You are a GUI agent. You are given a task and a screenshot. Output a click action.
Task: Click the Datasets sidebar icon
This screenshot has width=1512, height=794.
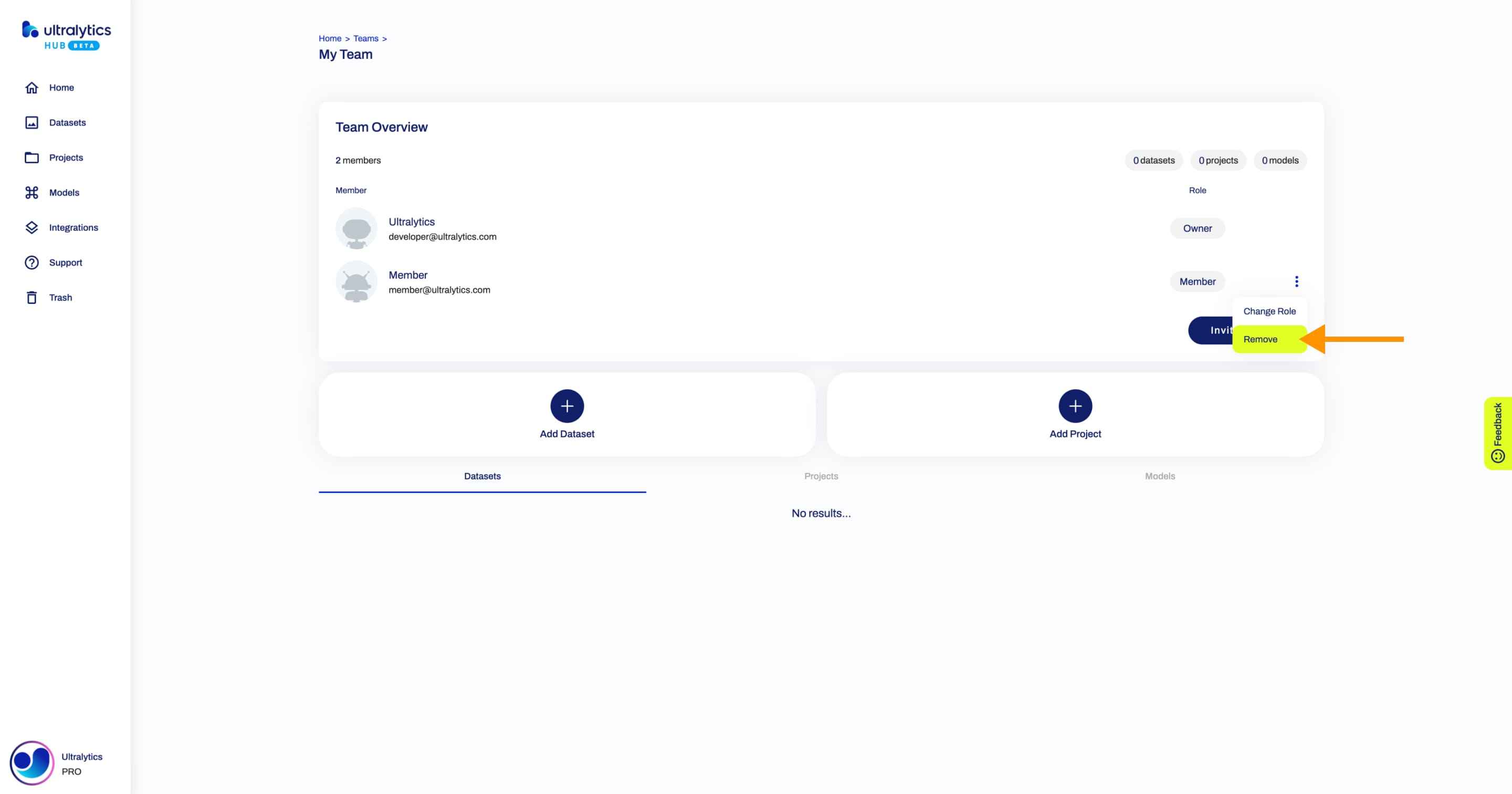tap(31, 122)
